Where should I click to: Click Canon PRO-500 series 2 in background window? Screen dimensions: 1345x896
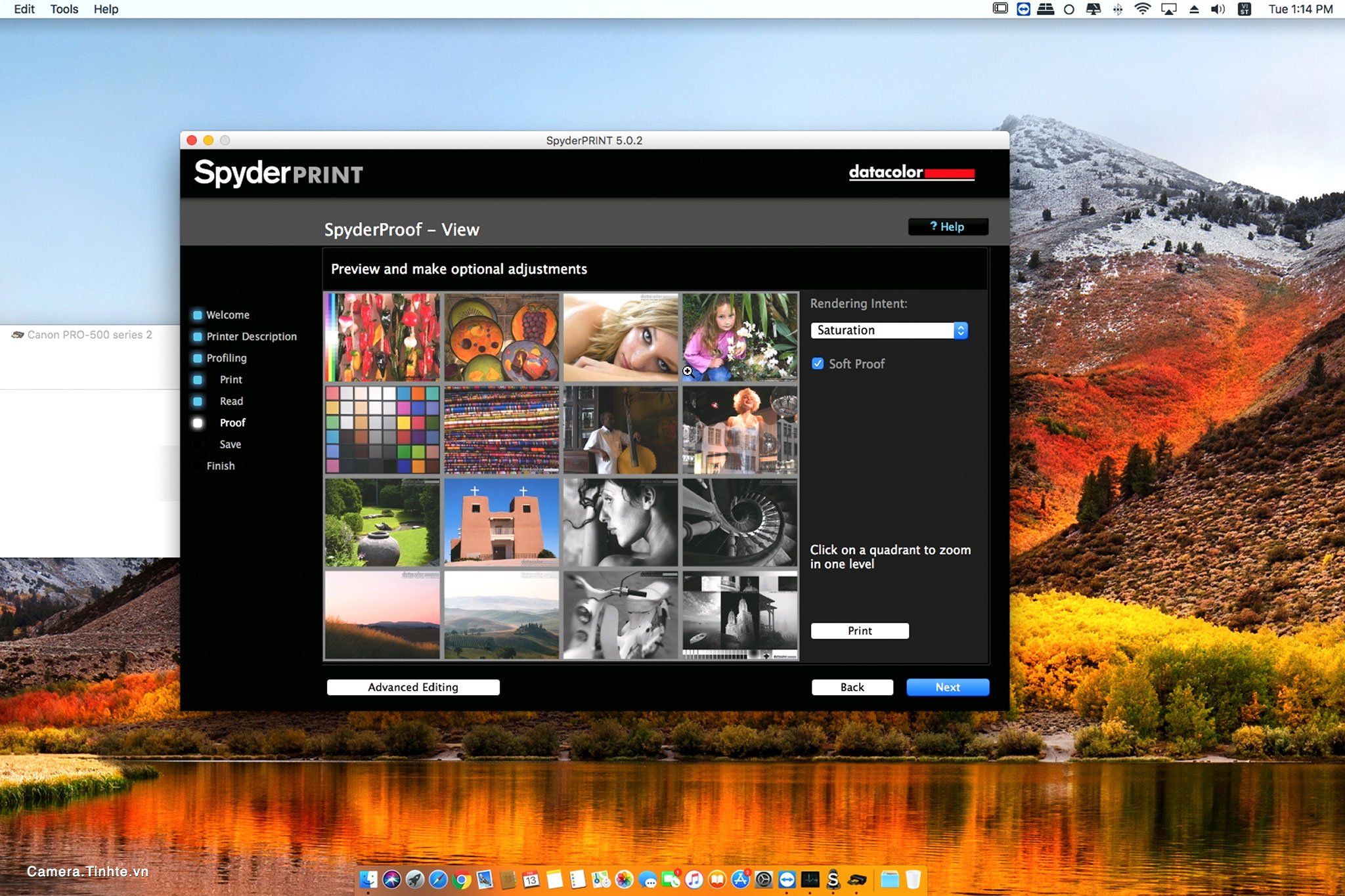click(x=89, y=335)
